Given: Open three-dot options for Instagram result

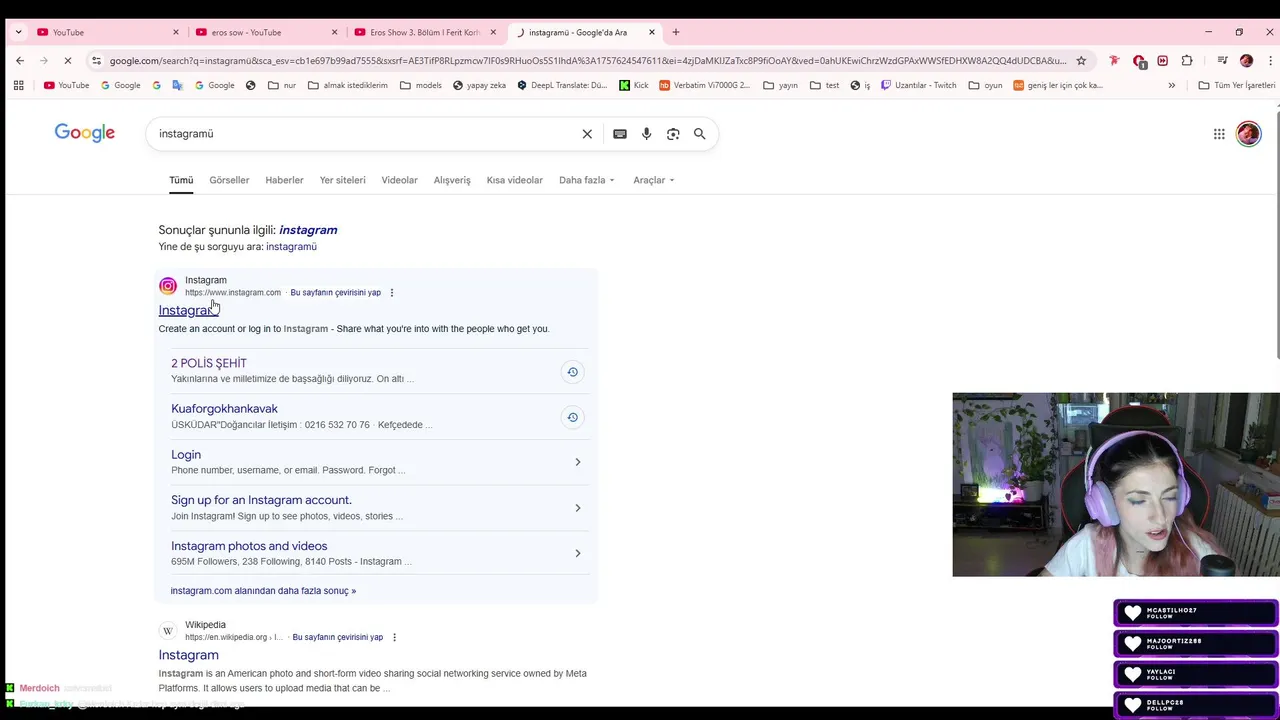Looking at the screenshot, I should pos(392,293).
